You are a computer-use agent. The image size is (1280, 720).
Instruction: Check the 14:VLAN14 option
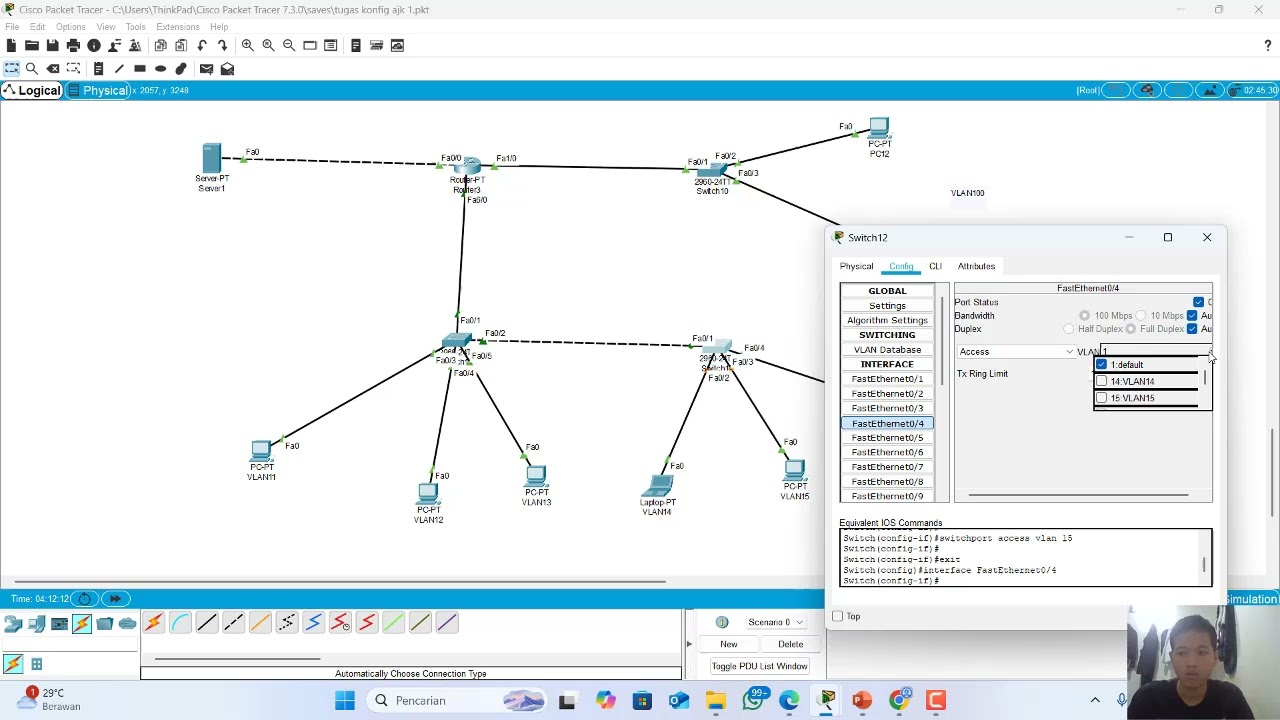tap(1102, 381)
